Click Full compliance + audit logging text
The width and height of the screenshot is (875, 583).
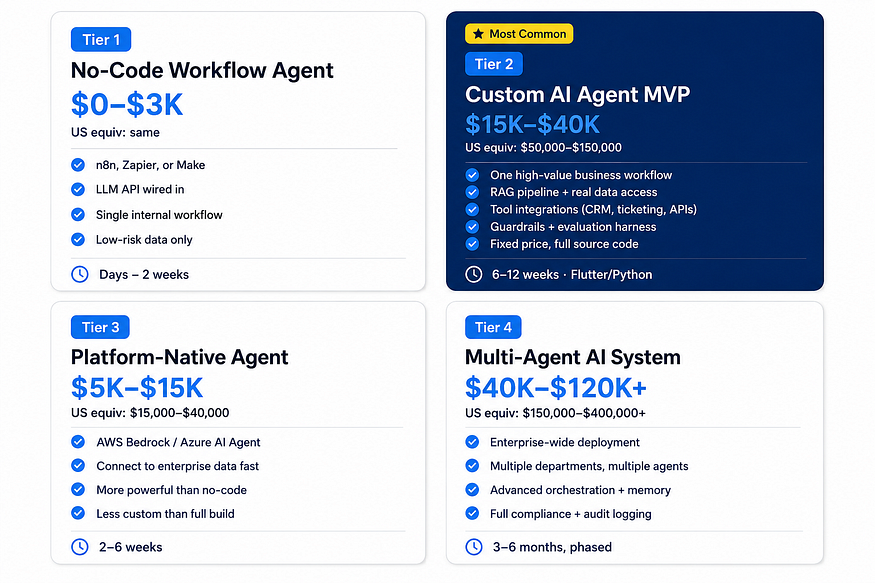[x=571, y=514]
